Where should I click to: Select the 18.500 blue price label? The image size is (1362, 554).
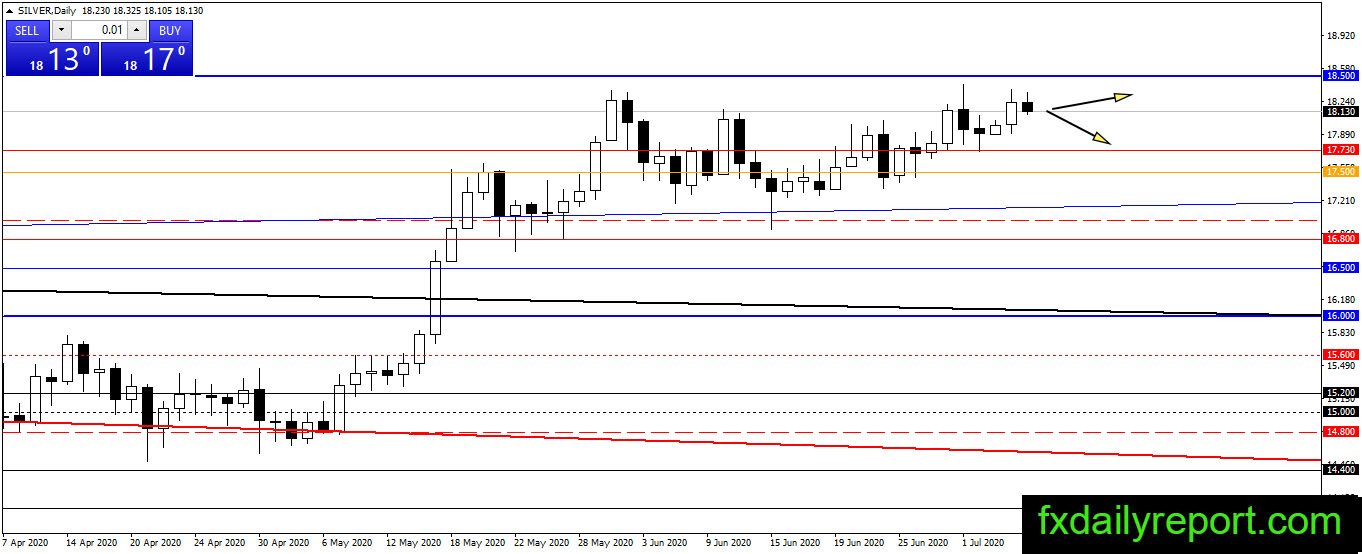[x=1340, y=75]
